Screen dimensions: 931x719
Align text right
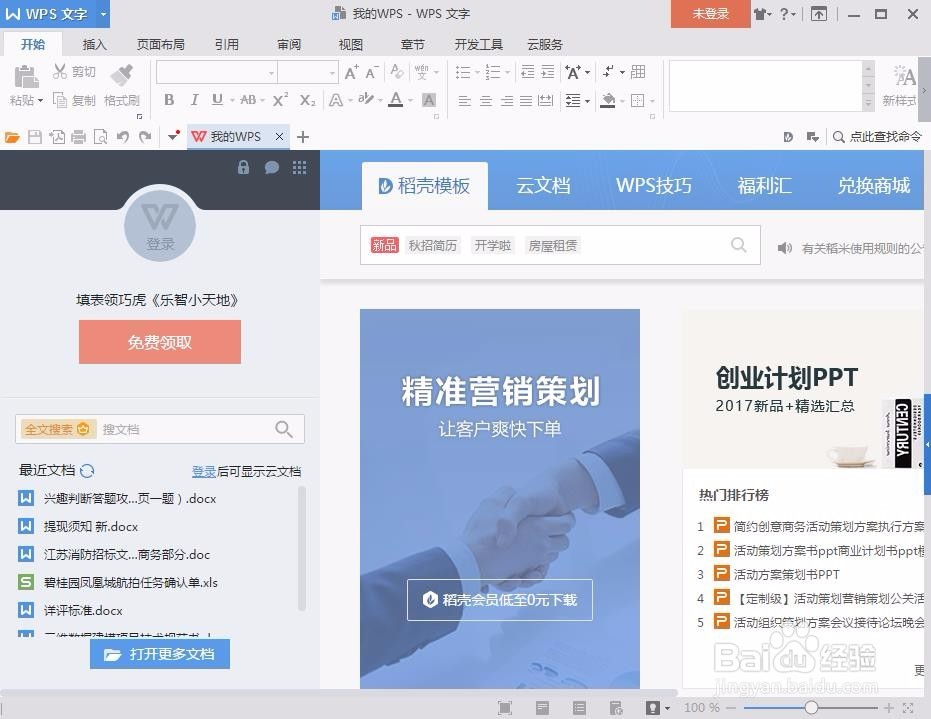click(x=506, y=101)
